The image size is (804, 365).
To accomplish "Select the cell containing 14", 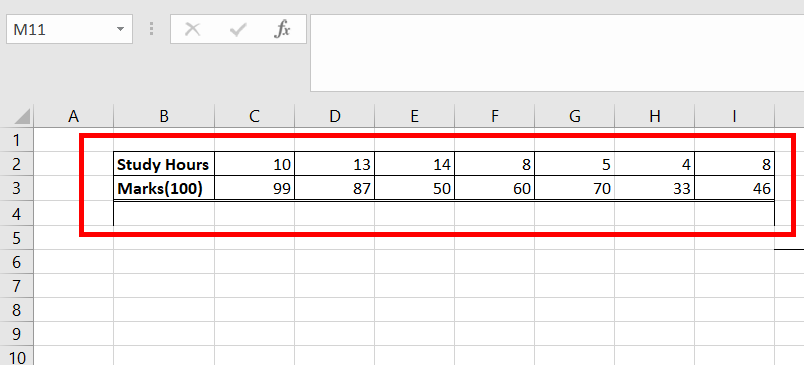I will point(414,164).
